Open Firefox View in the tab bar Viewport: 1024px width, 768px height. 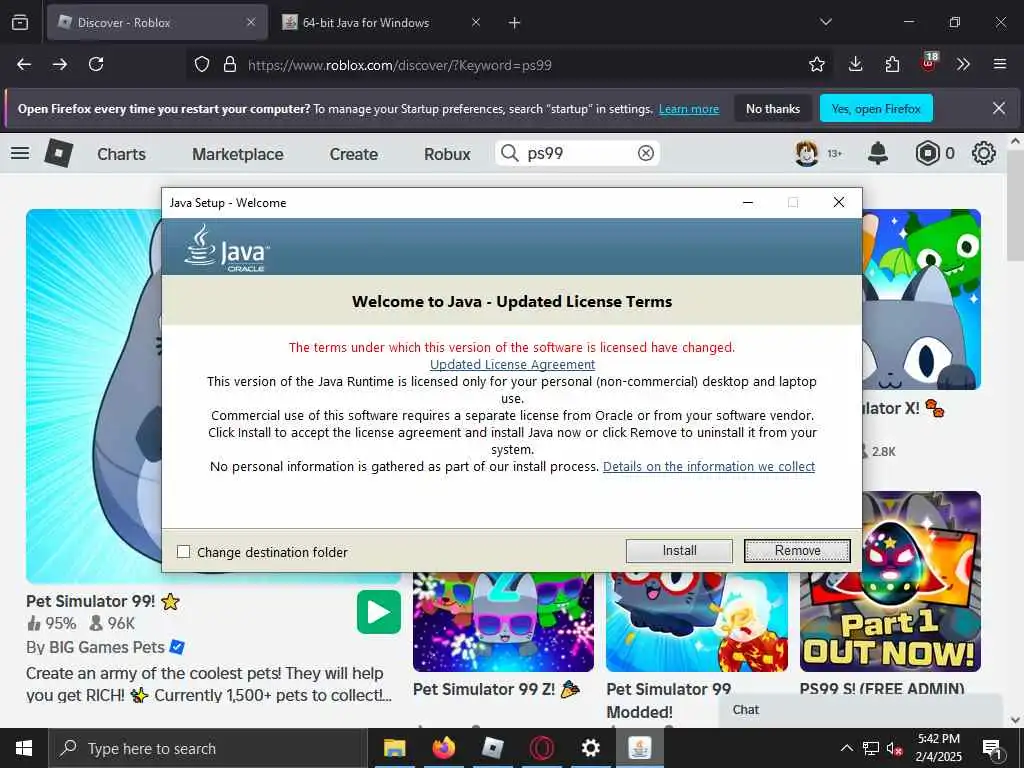click(x=20, y=23)
